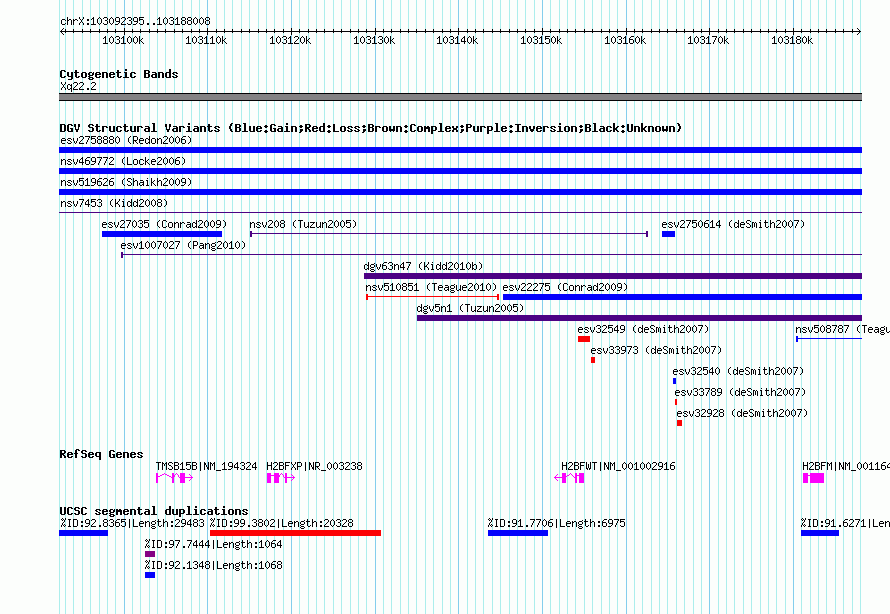Click the esv32928 red loss marker
The width and height of the screenshot is (890, 614).
[x=679, y=423]
